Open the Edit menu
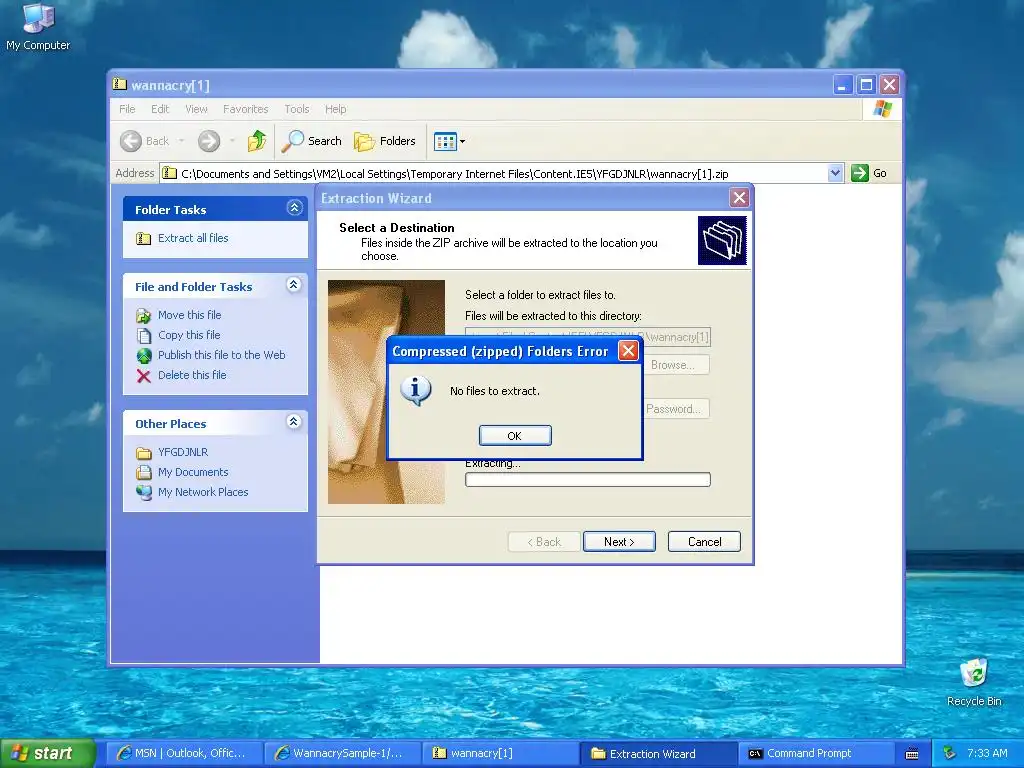The height and width of the screenshot is (768, 1024). [x=160, y=109]
